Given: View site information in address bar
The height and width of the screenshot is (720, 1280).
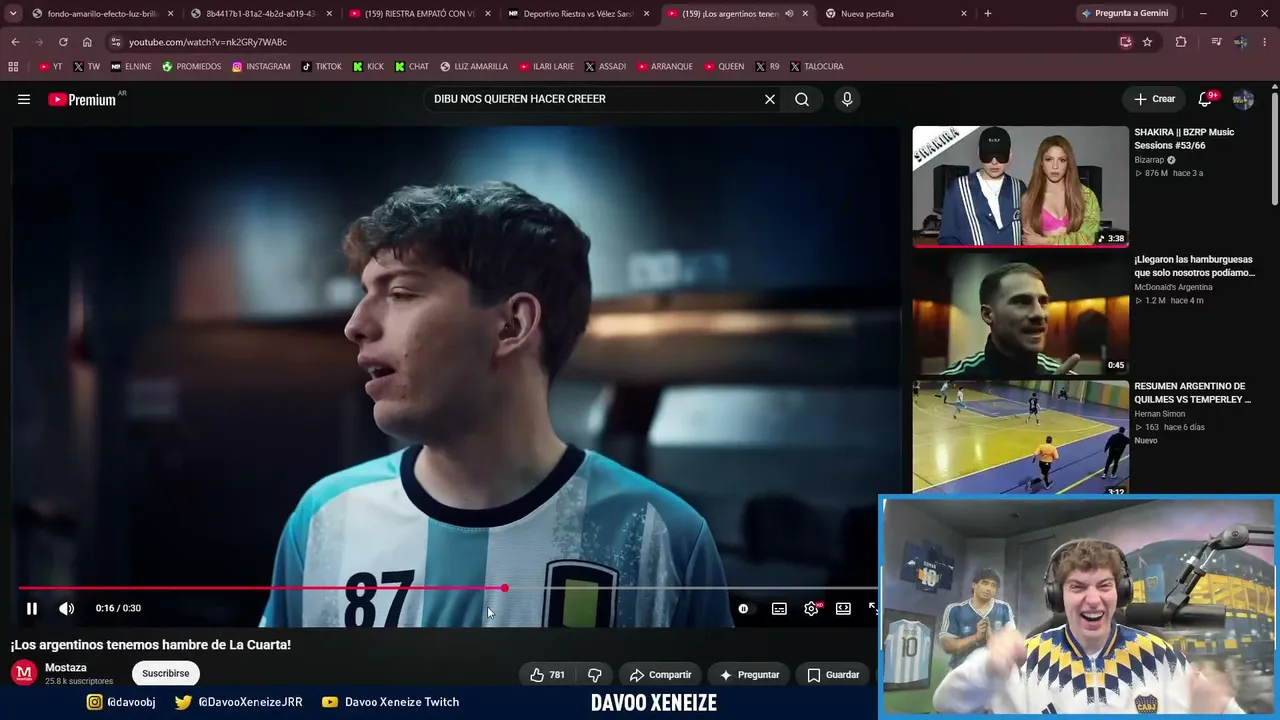Looking at the screenshot, I should (116, 42).
